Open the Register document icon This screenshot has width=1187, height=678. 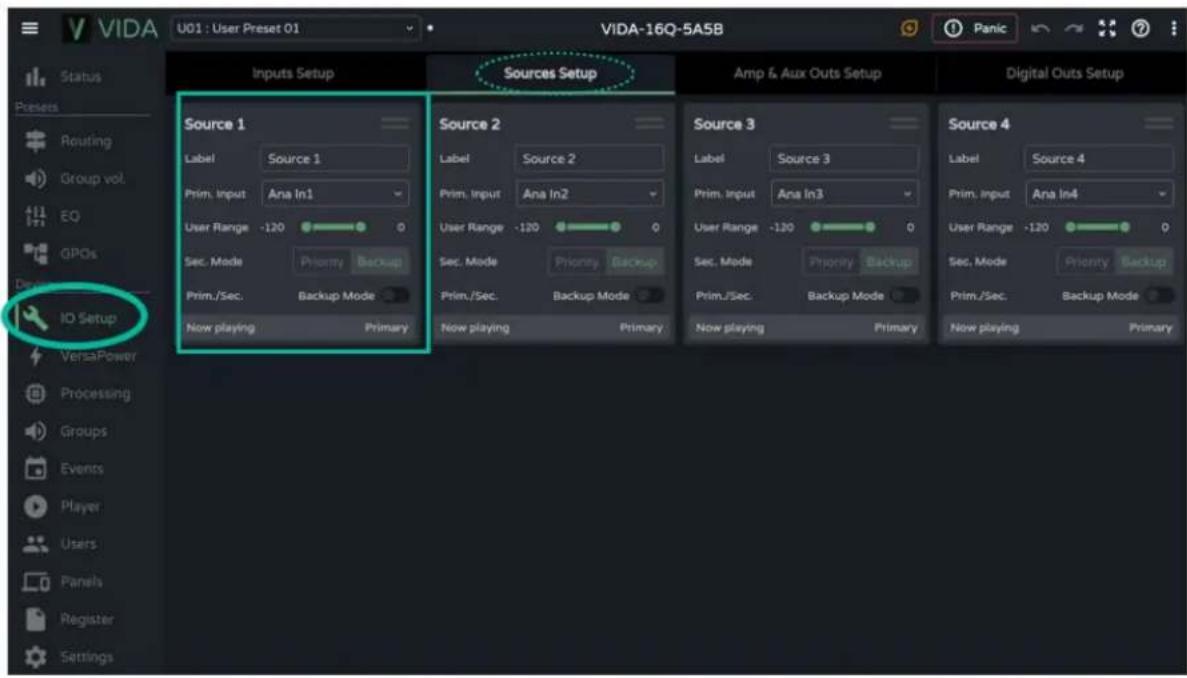coord(35,619)
